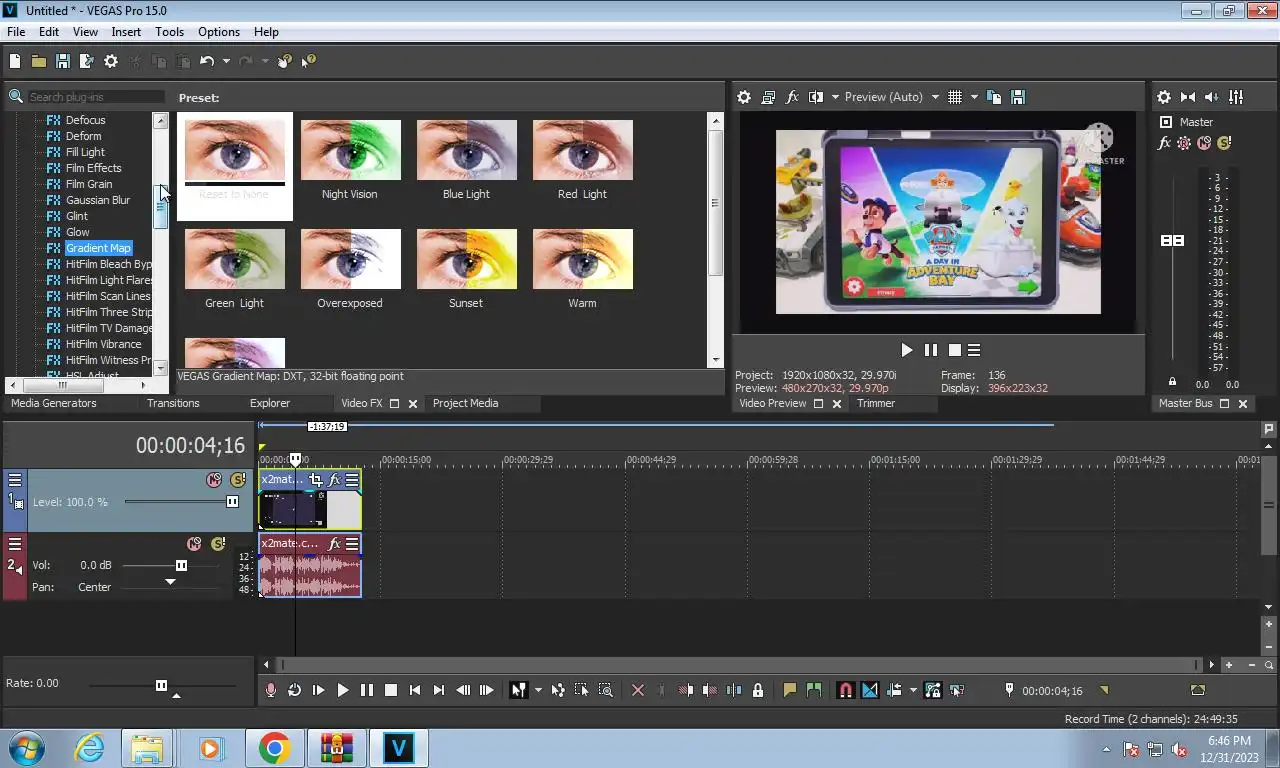Click the Render As toolbar icon

point(87,61)
